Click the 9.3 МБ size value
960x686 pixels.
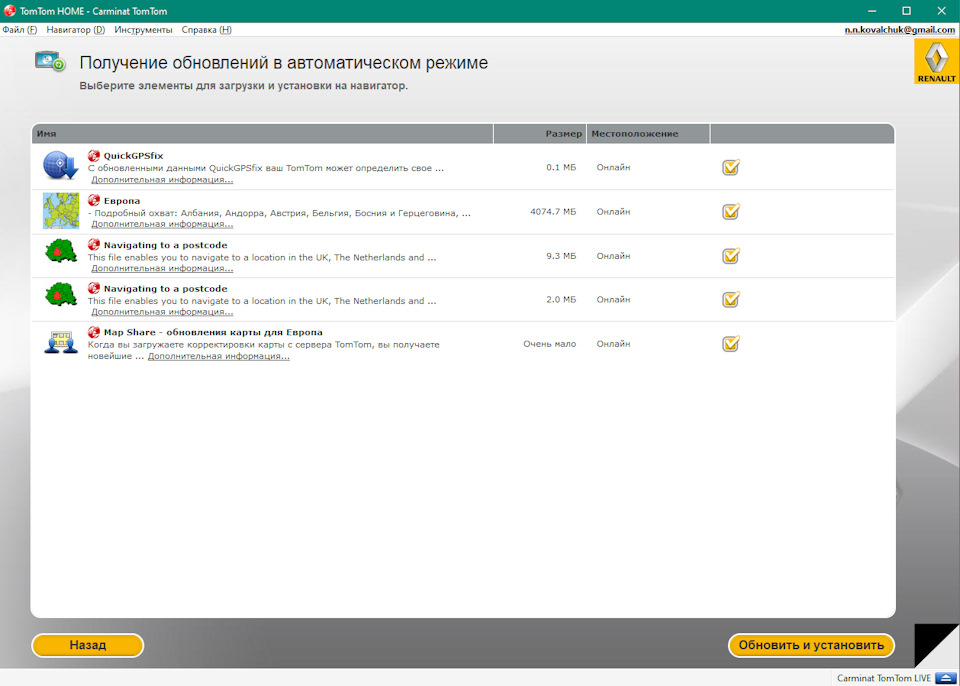(x=561, y=257)
